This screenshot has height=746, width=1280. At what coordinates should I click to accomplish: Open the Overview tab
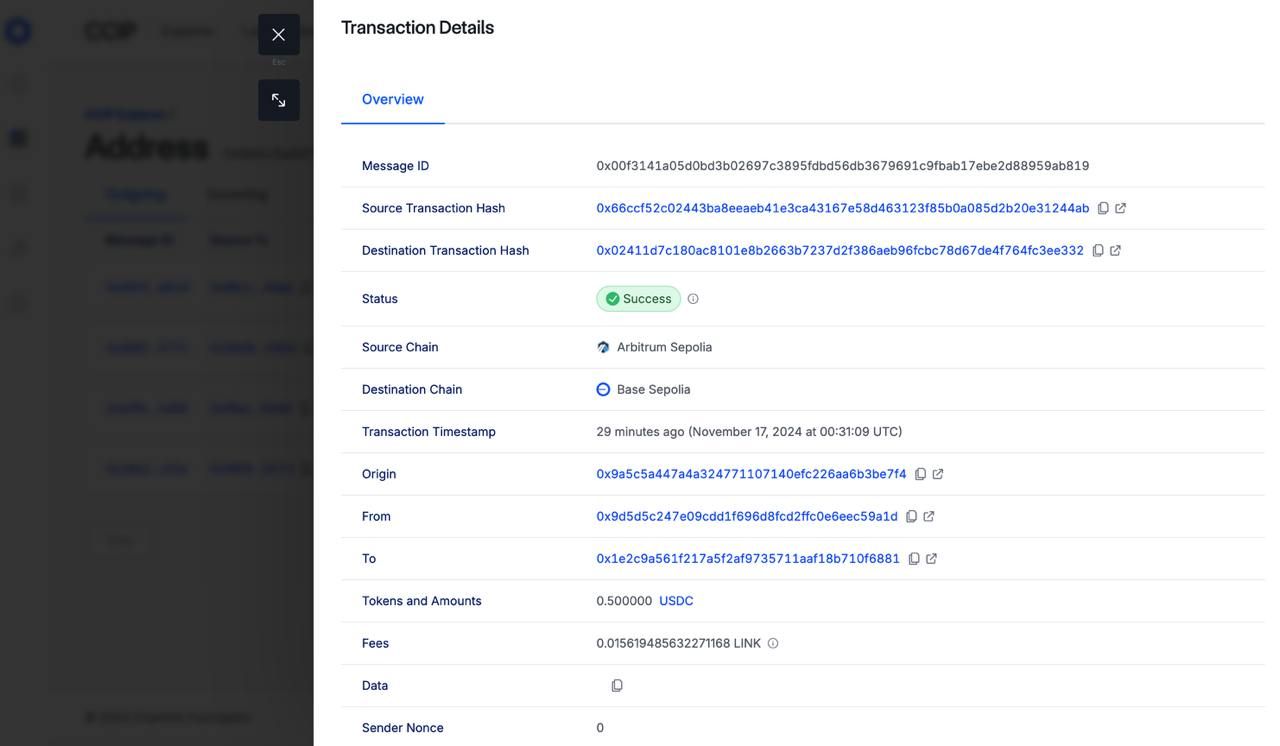[x=393, y=99]
